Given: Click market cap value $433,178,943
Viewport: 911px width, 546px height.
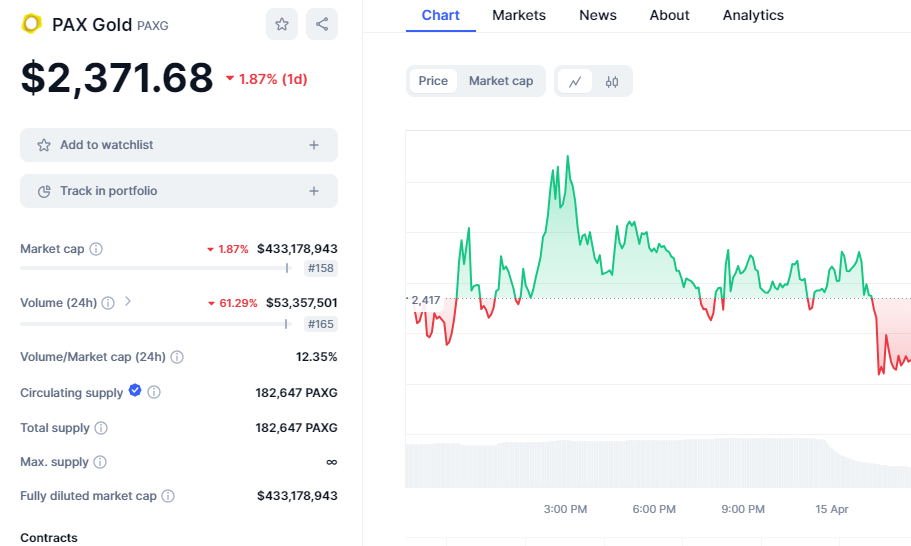Looking at the screenshot, I should coord(297,249).
